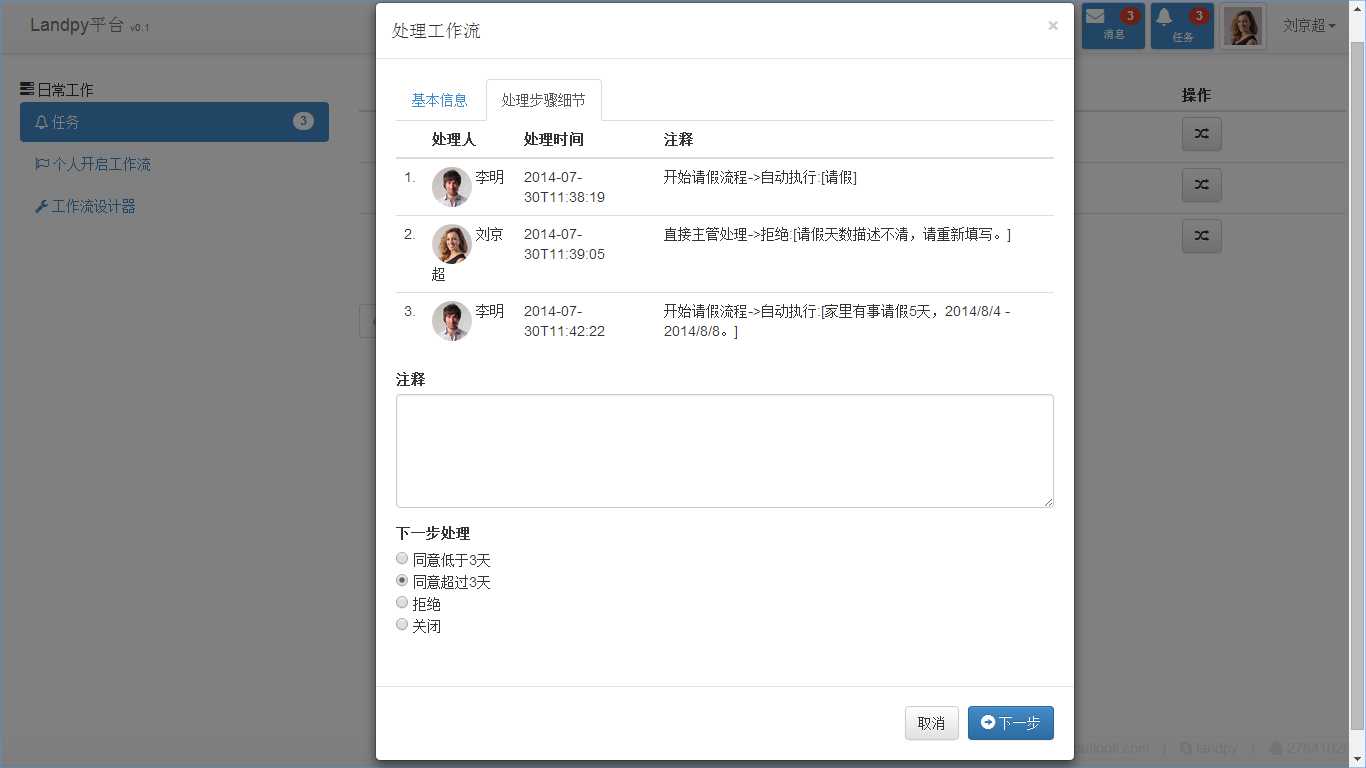1366x768 pixels.
Task: Click the second shuffle action icon under 操作
Action: click(1201, 185)
